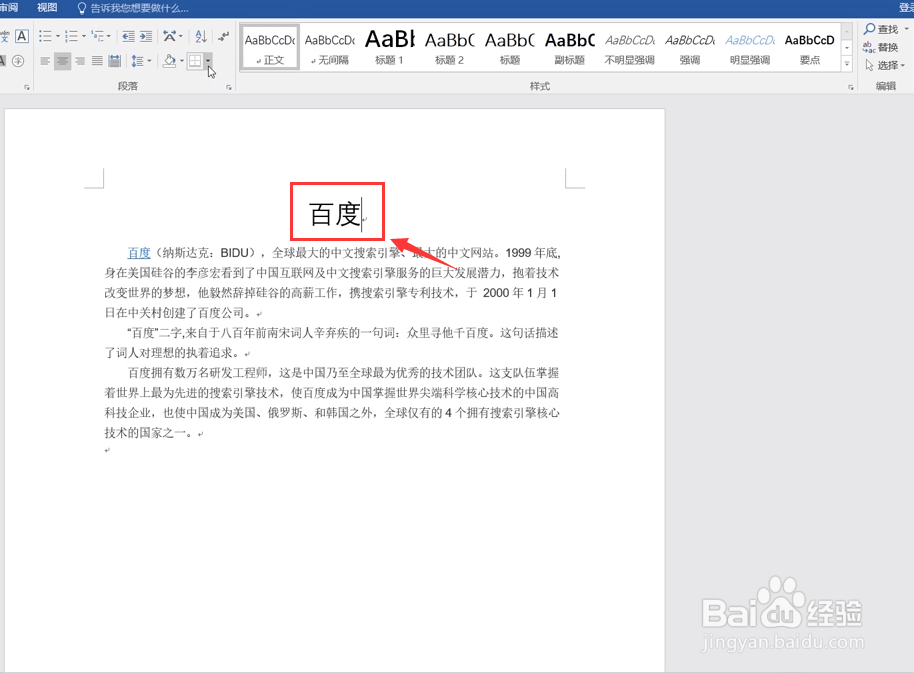Toggle center alignment for the paragraph
This screenshot has width=914, height=673.
coord(62,60)
